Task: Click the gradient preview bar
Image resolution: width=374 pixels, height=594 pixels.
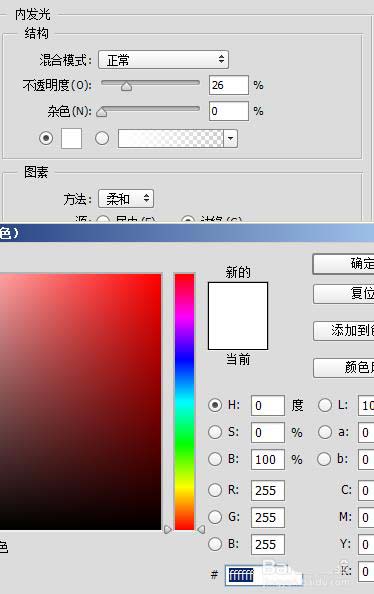Action: click(171, 138)
